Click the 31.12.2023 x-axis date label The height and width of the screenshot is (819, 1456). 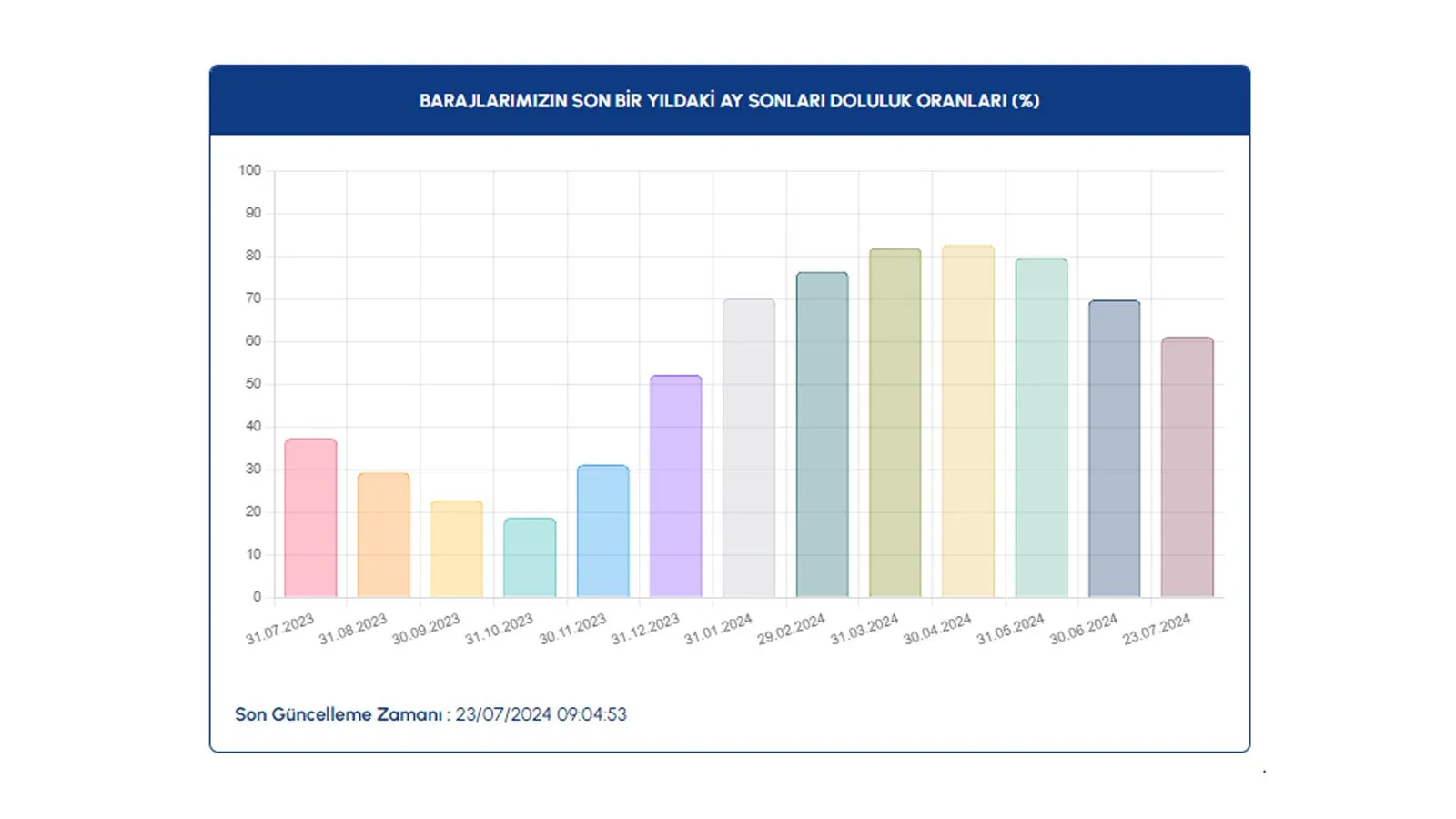(645, 630)
